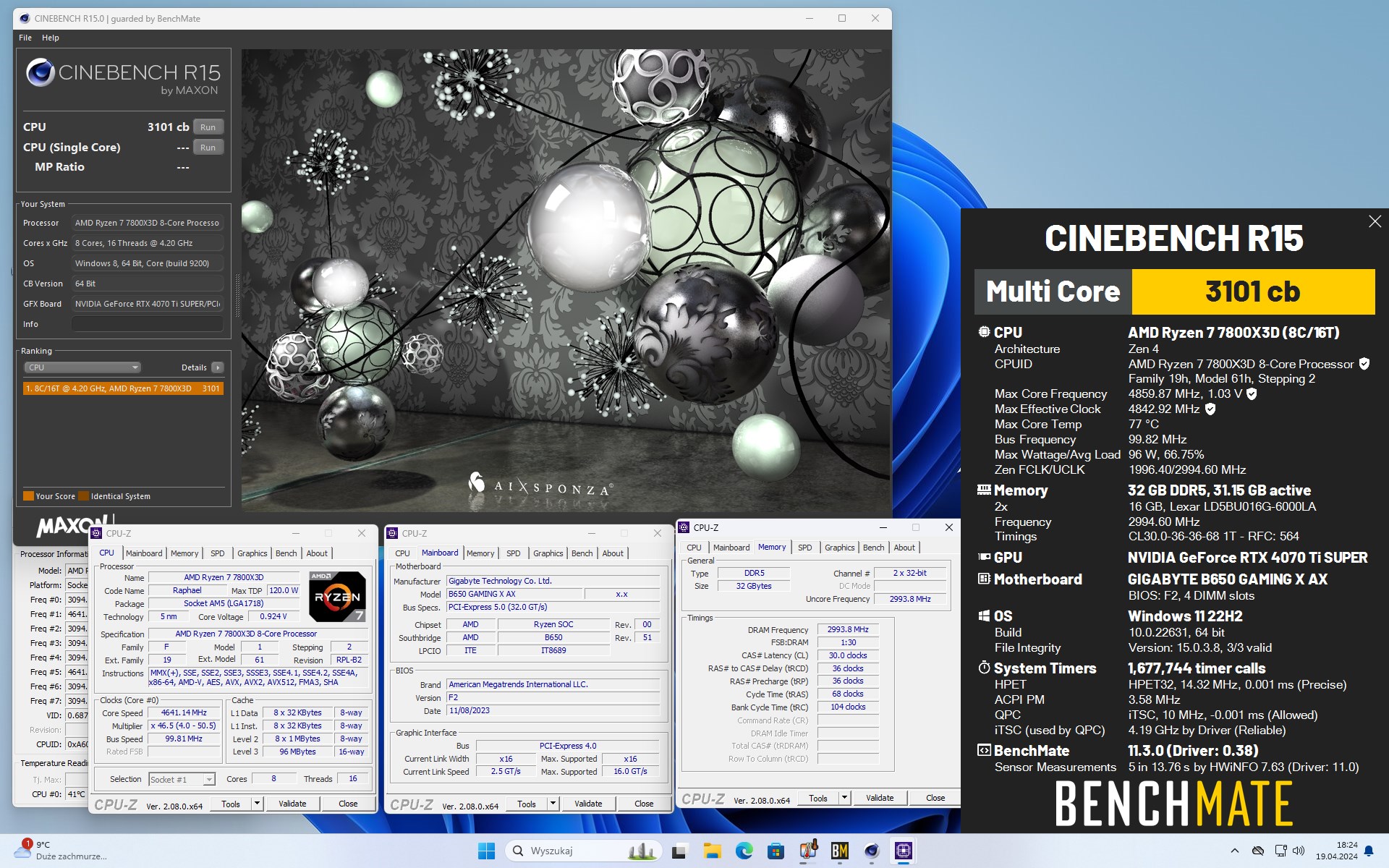Run the Cinebench CPU test
Screen dimensions: 1389x868
(x=208, y=127)
